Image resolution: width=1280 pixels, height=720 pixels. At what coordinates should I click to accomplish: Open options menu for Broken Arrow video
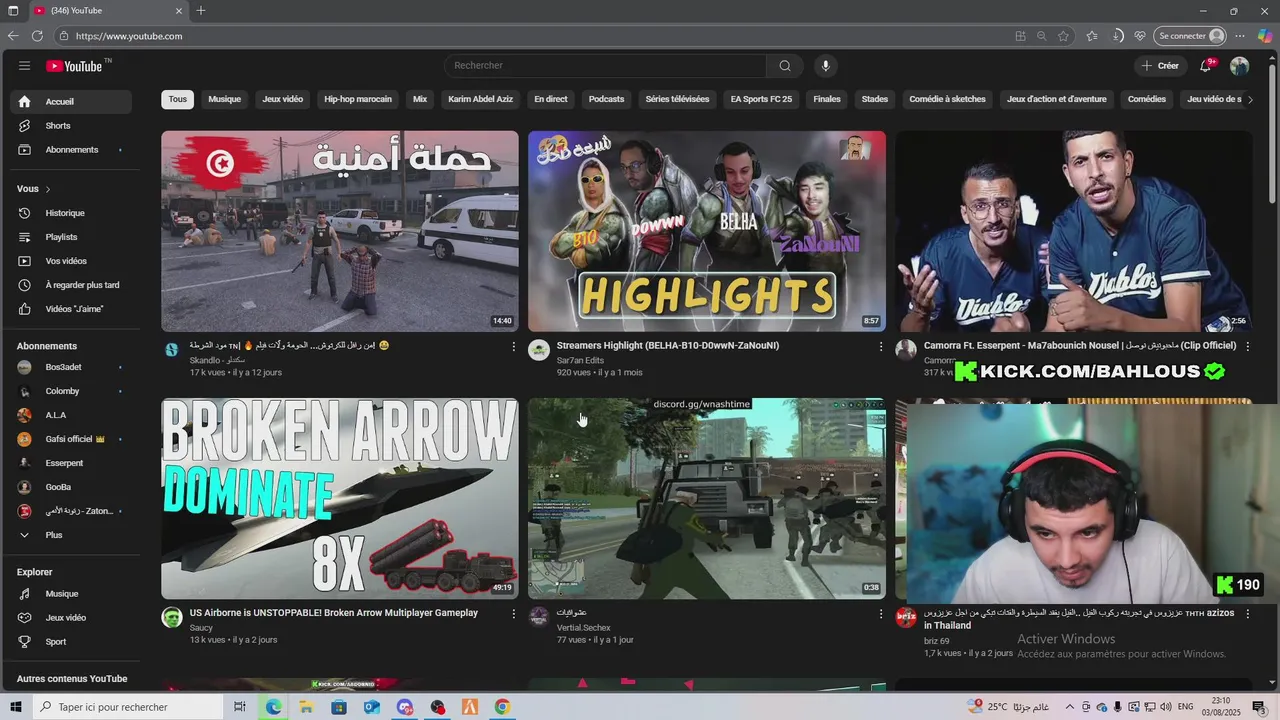[514, 613]
